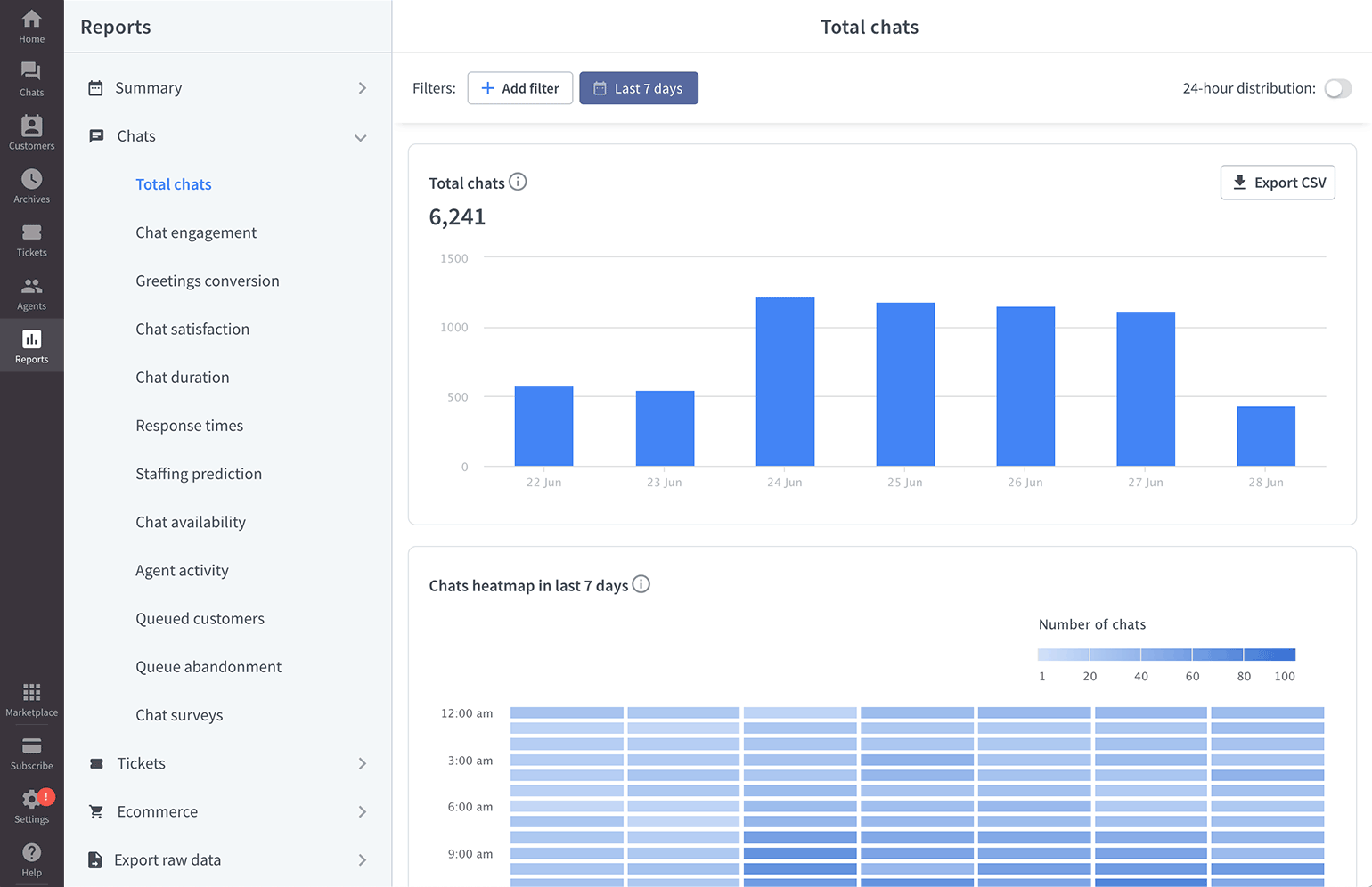
Task: Click the 28 Jun bar in the chart
Action: tap(1266, 436)
